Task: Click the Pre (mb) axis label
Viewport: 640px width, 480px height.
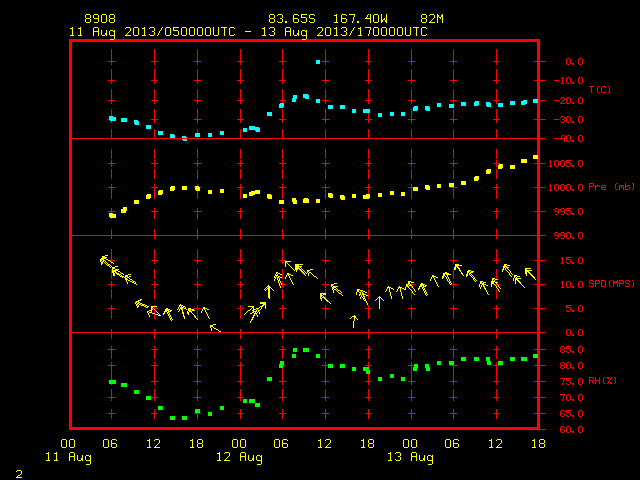Action: pos(611,187)
